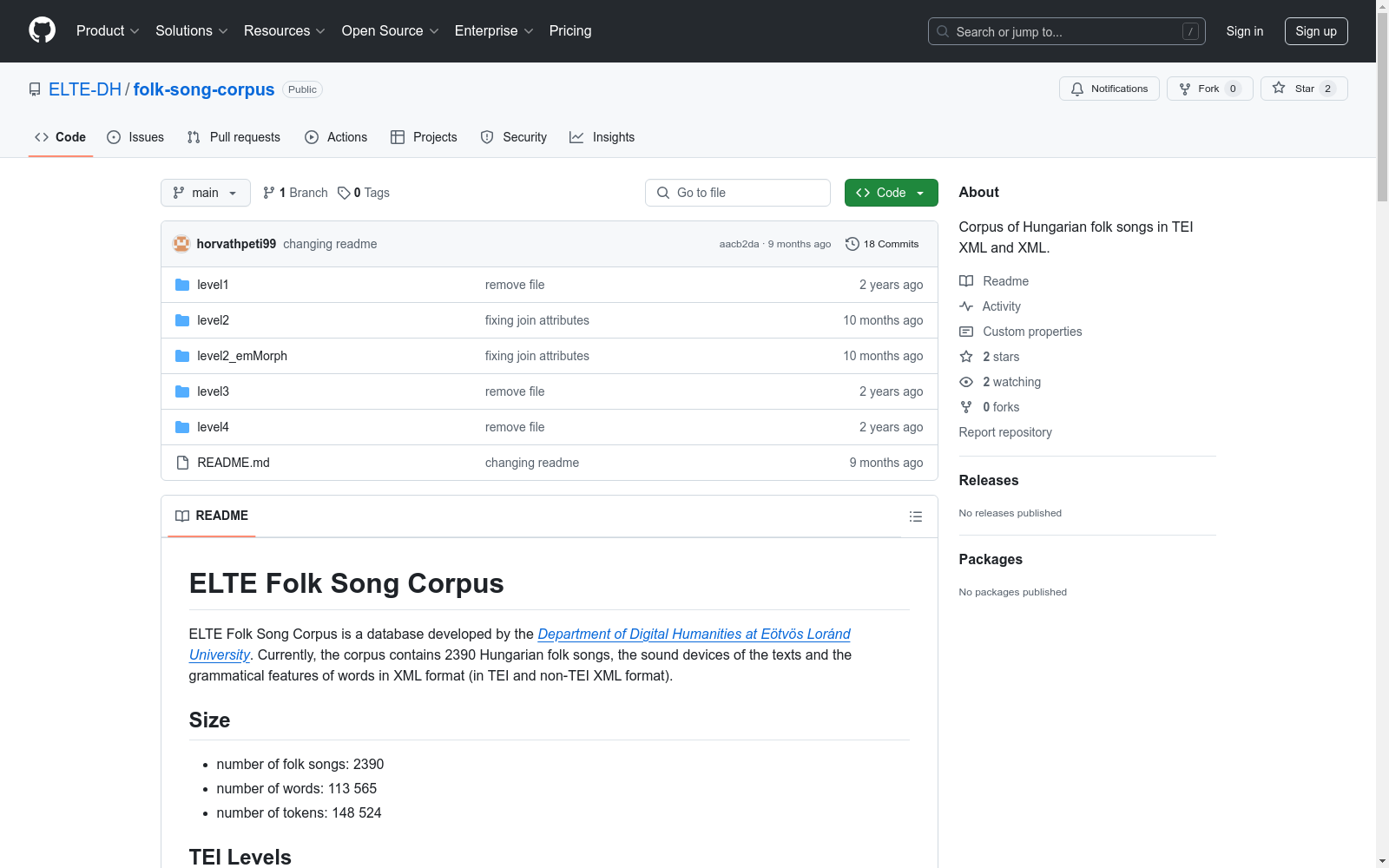The image size is (1389, 868).
Task: Expand the Resources menu
Action: (285, 30)
